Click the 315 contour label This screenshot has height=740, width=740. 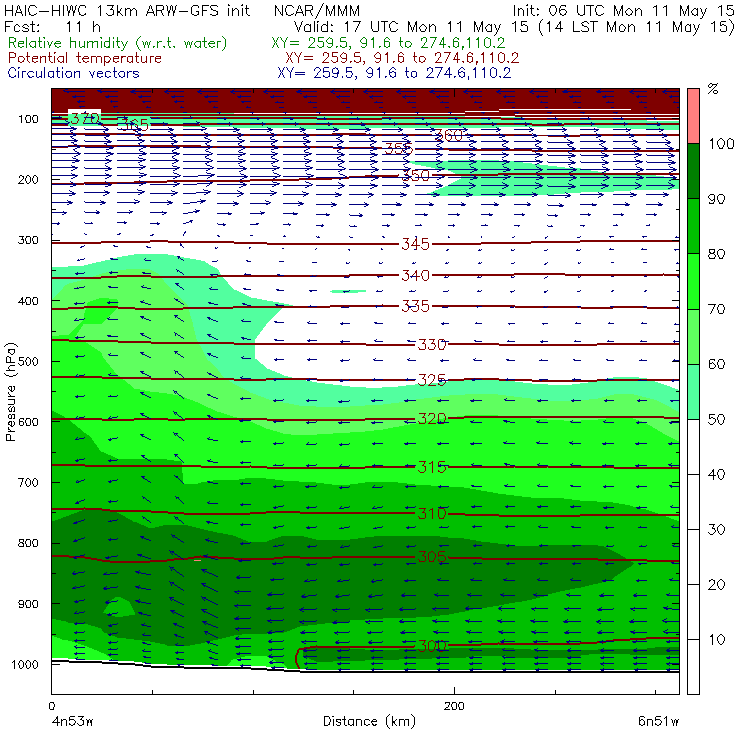pos(432,467)
